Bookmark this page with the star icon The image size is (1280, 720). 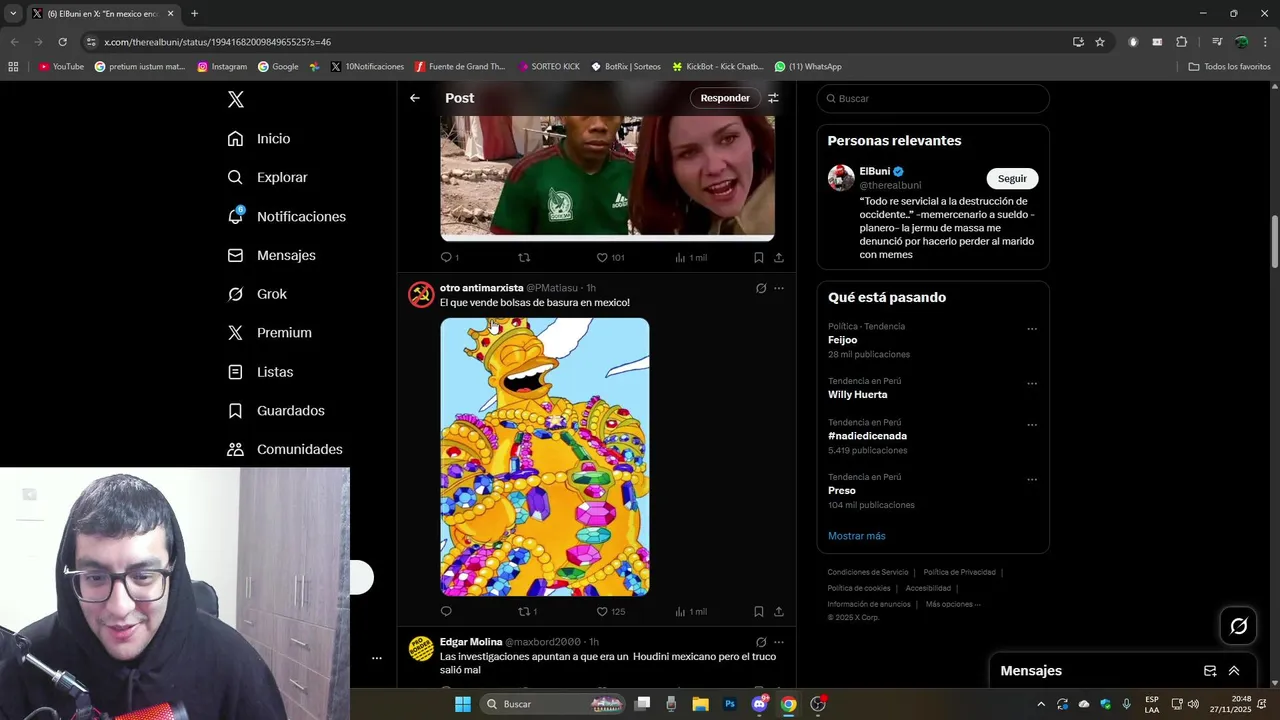(1100, 42)
